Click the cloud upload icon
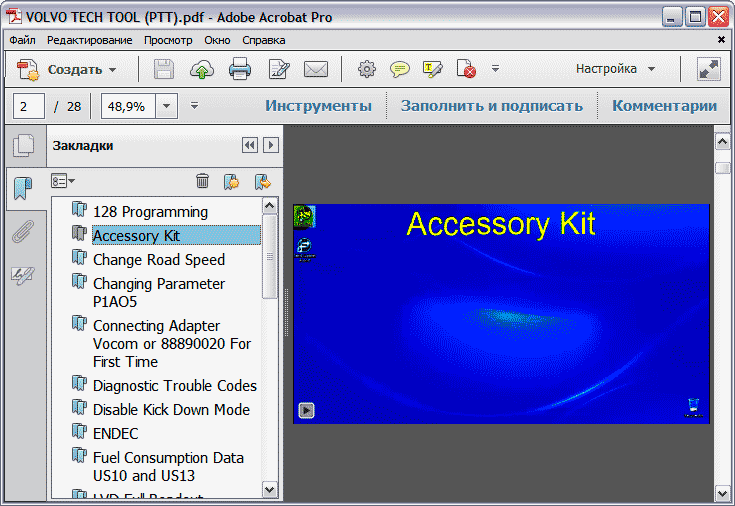Image resolution: width=735 pixels, height=506 pixels. click(x=202, y=69)
